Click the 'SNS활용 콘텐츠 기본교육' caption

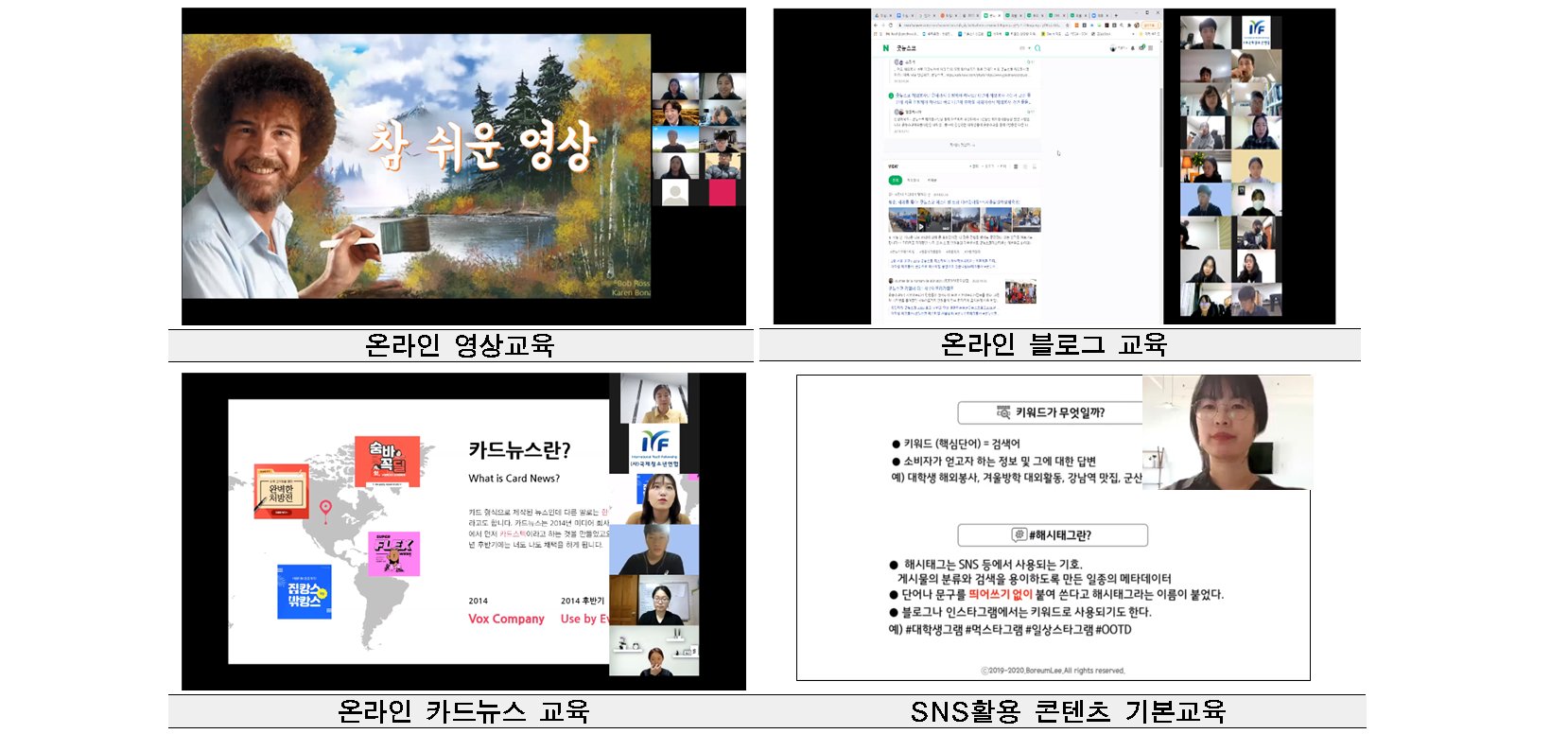[1069, 711]
